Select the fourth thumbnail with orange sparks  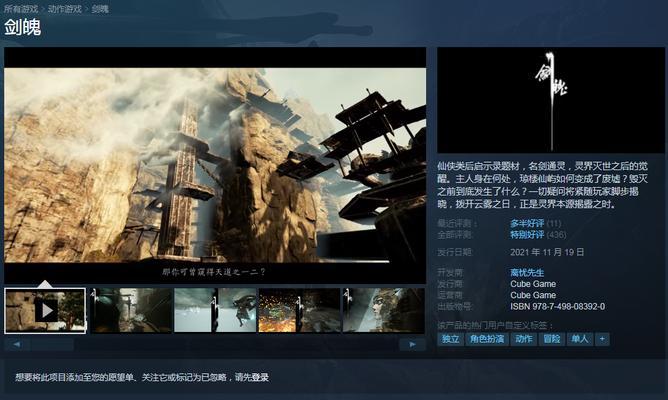tap(299, 310)
